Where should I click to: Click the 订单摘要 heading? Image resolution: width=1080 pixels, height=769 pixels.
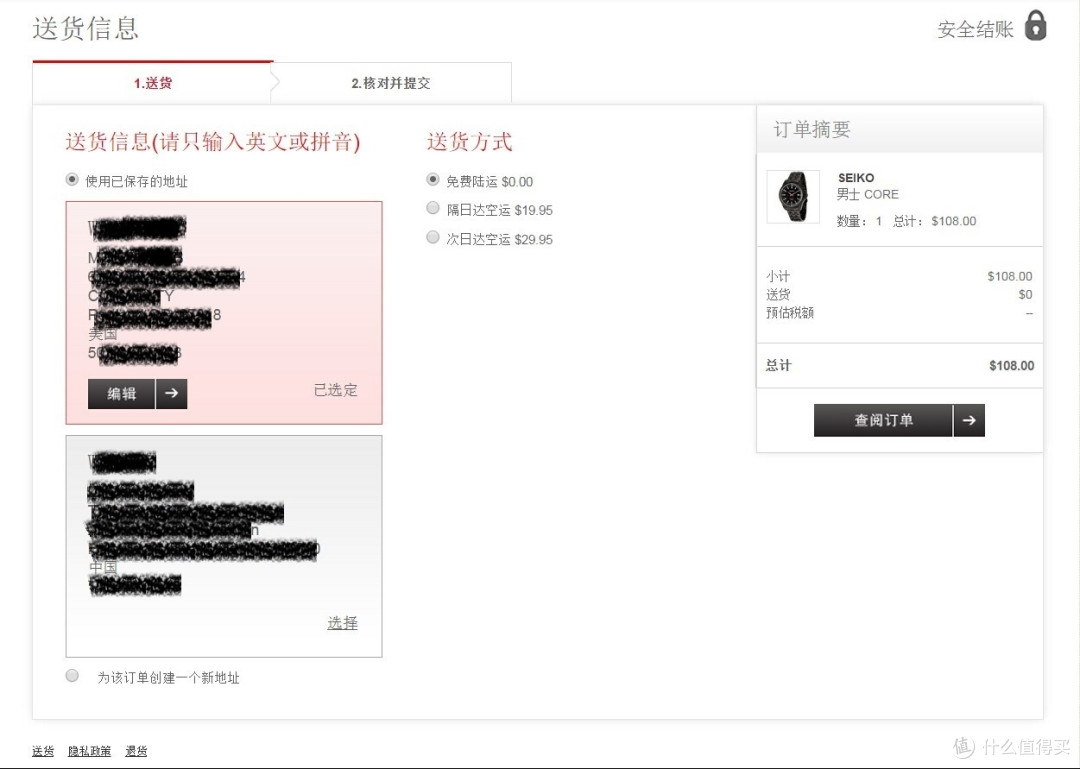pos(812,130)
